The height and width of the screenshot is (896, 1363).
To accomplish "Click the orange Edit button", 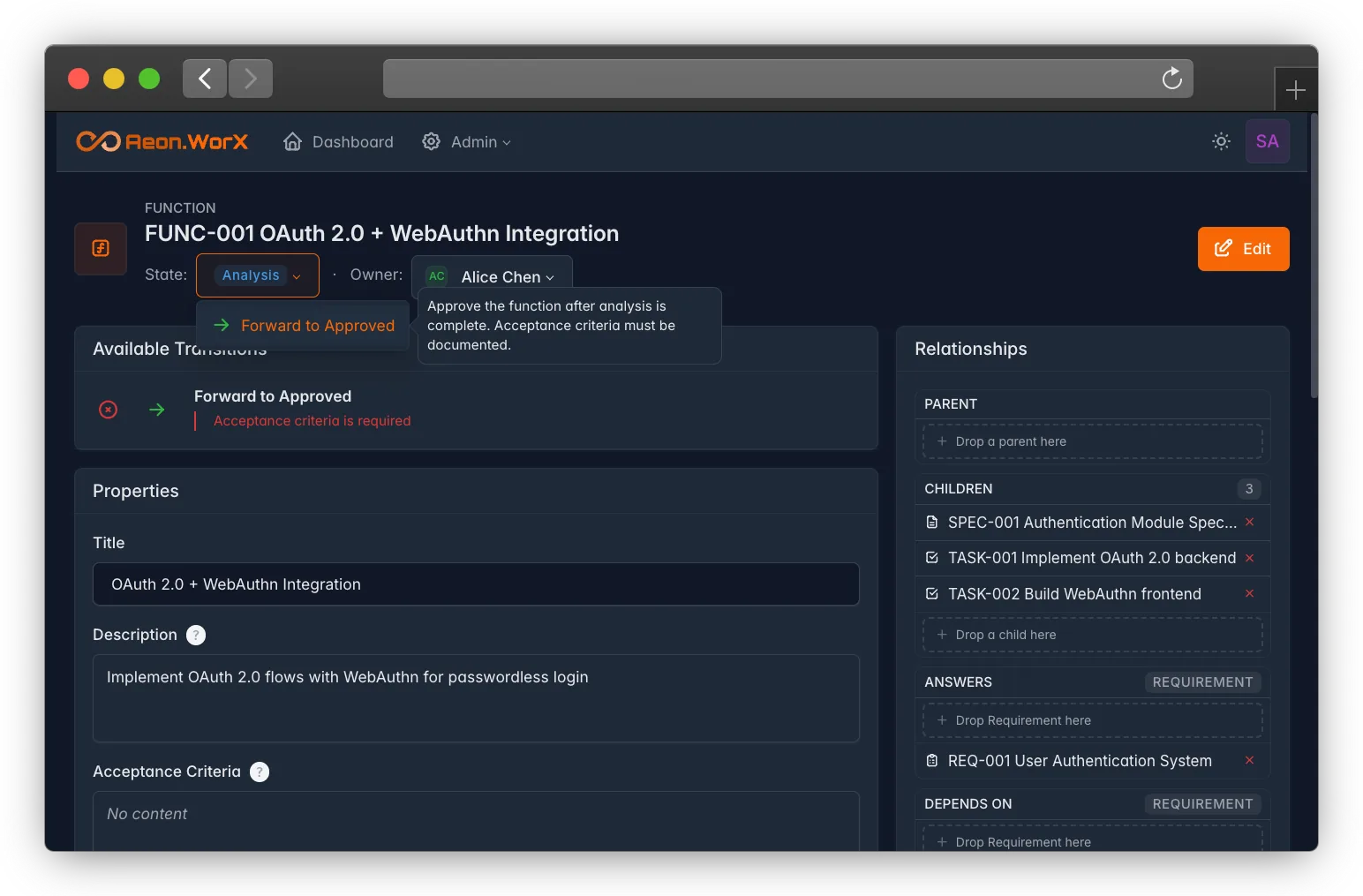I will tap(1243, 249).
